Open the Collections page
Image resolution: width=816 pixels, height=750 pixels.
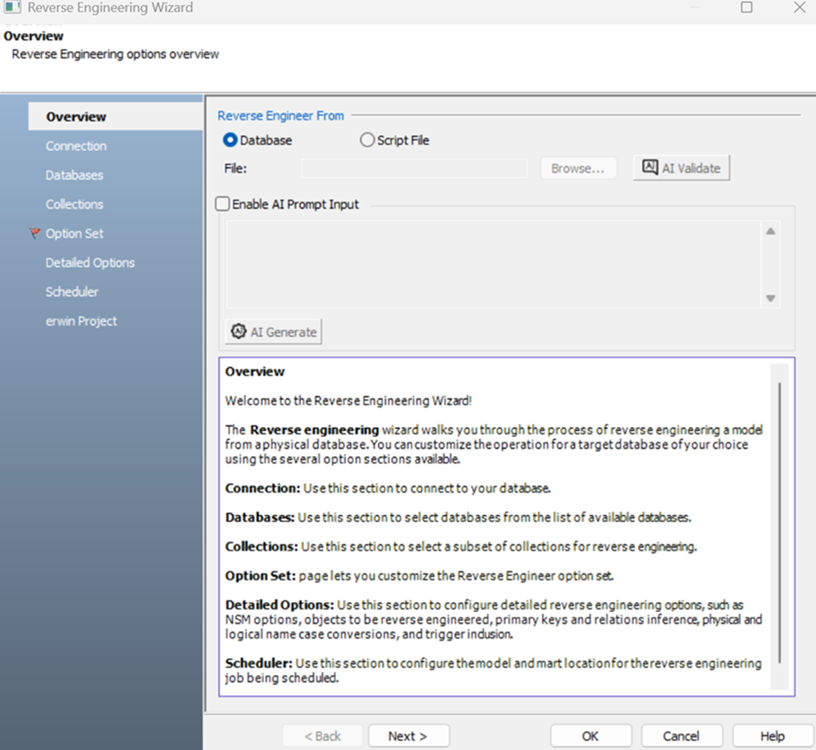click(74, 204)
